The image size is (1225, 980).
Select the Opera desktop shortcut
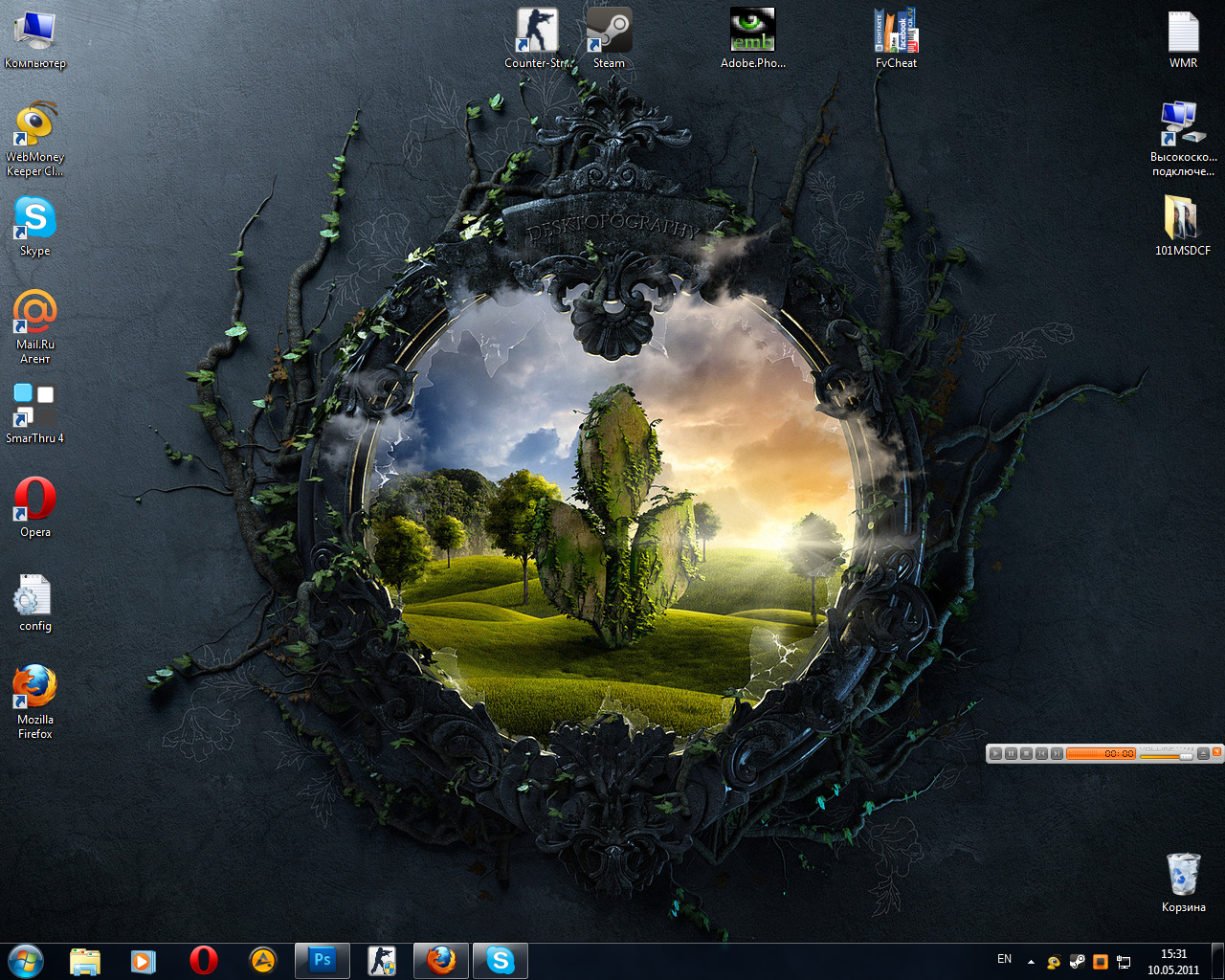coord(35,507)
